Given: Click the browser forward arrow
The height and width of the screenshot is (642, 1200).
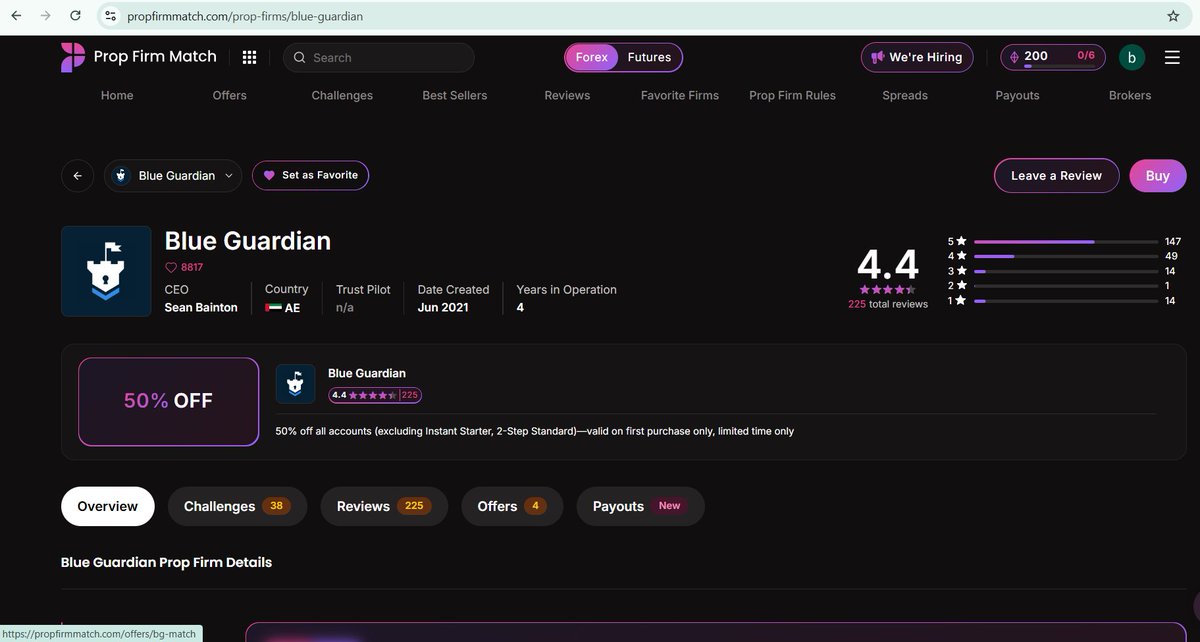Looking at the screenshot, I should [x=45, y=16].
